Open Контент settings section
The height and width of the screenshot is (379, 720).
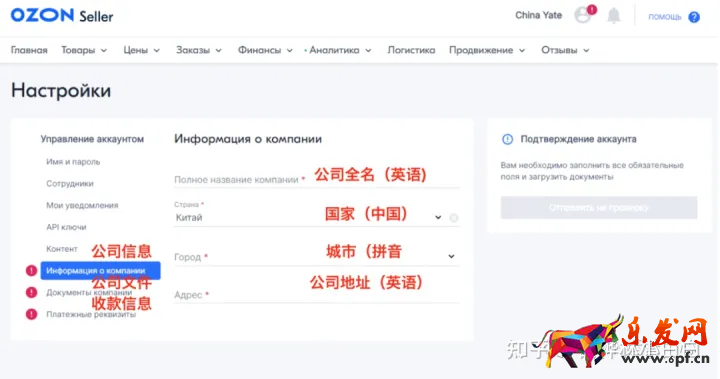(62, 249)
